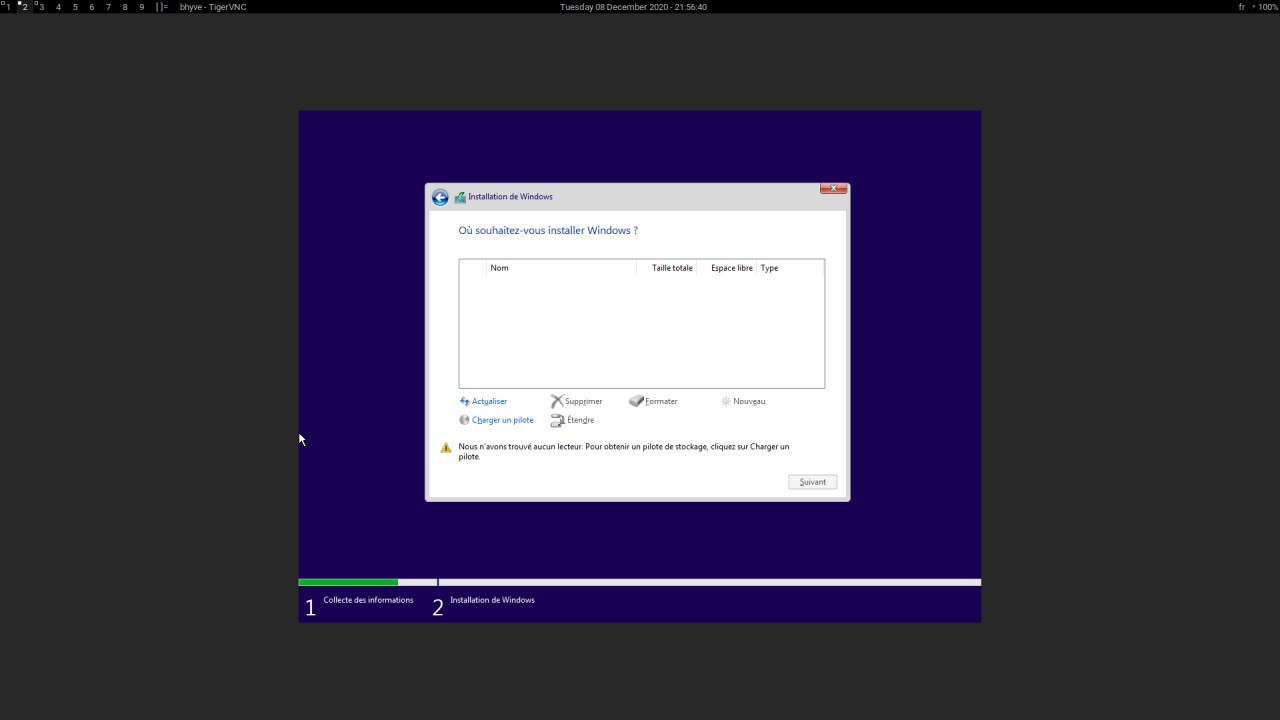Viewport: 1280px width, 720px height.
Task: Open Charger un pilote to load a driver
Action: [496, 420]
